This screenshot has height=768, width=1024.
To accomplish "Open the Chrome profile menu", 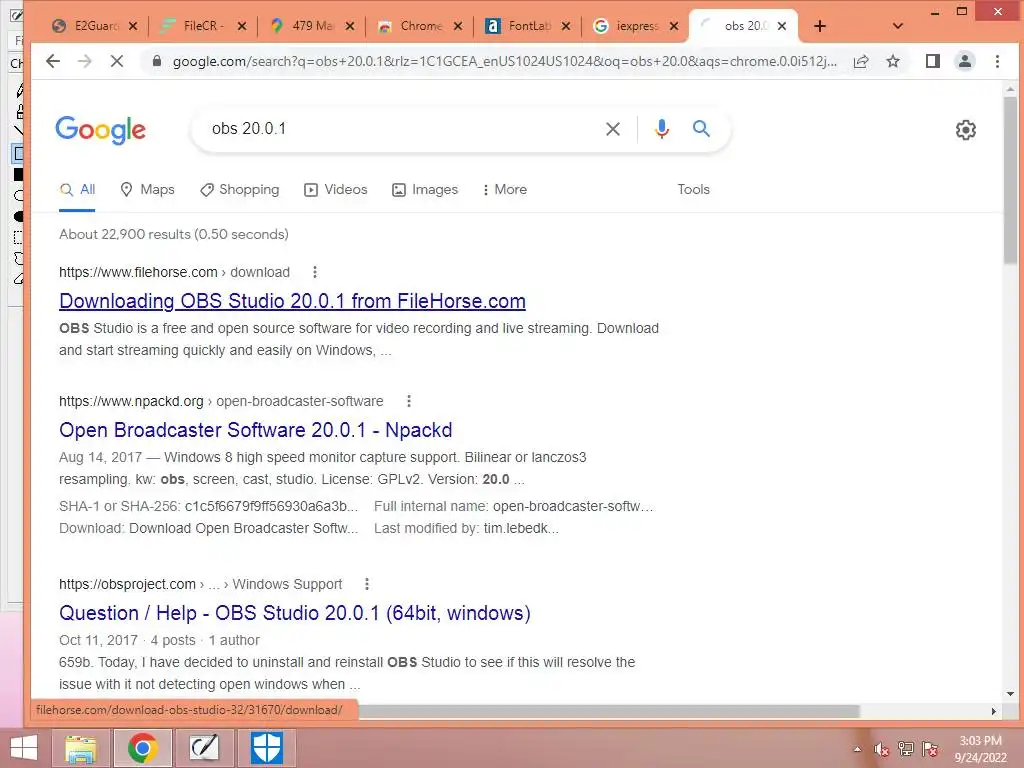I will pyautogui.click(x=965, y=61).
